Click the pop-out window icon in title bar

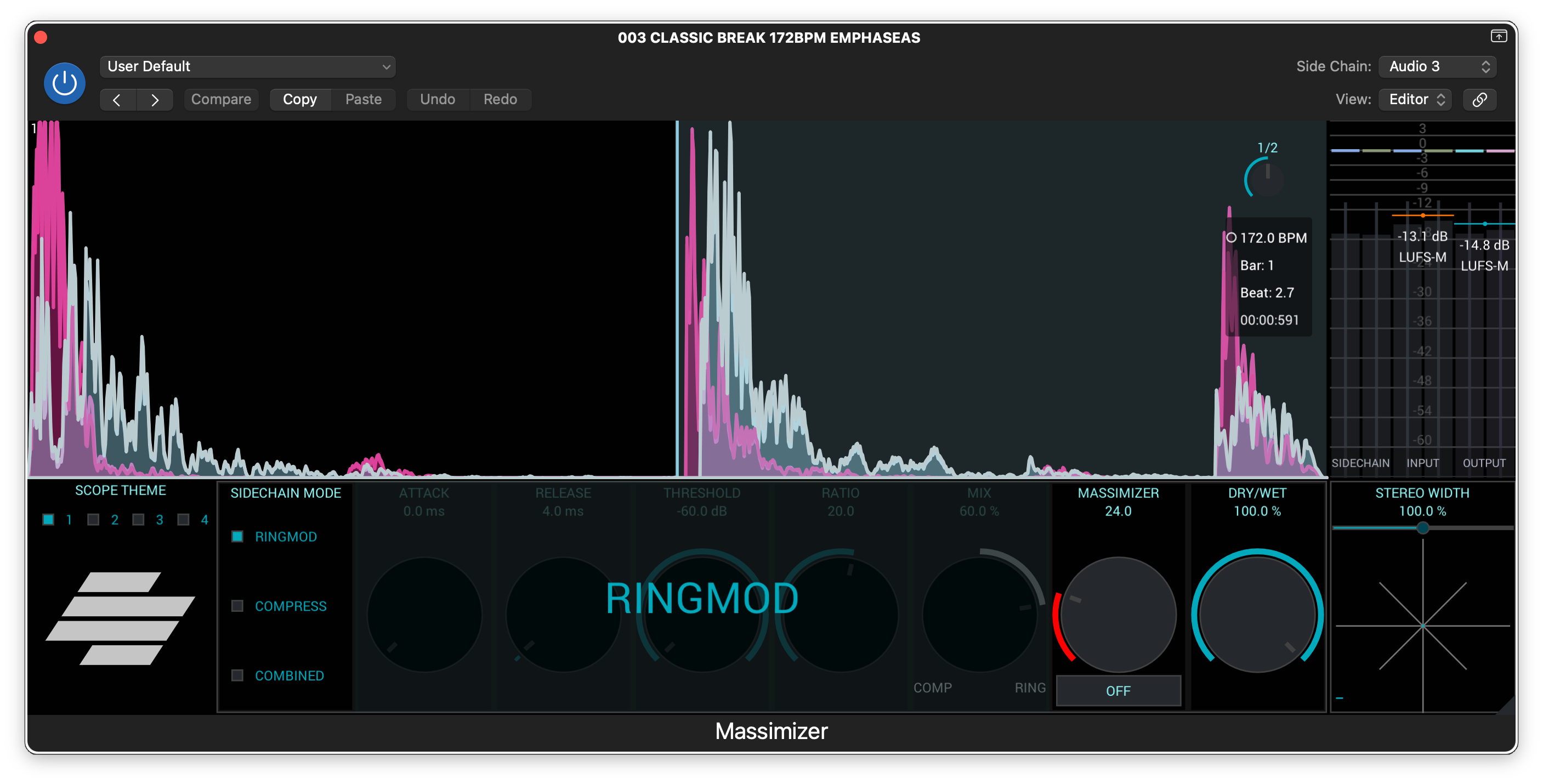tap(1499, 37)
